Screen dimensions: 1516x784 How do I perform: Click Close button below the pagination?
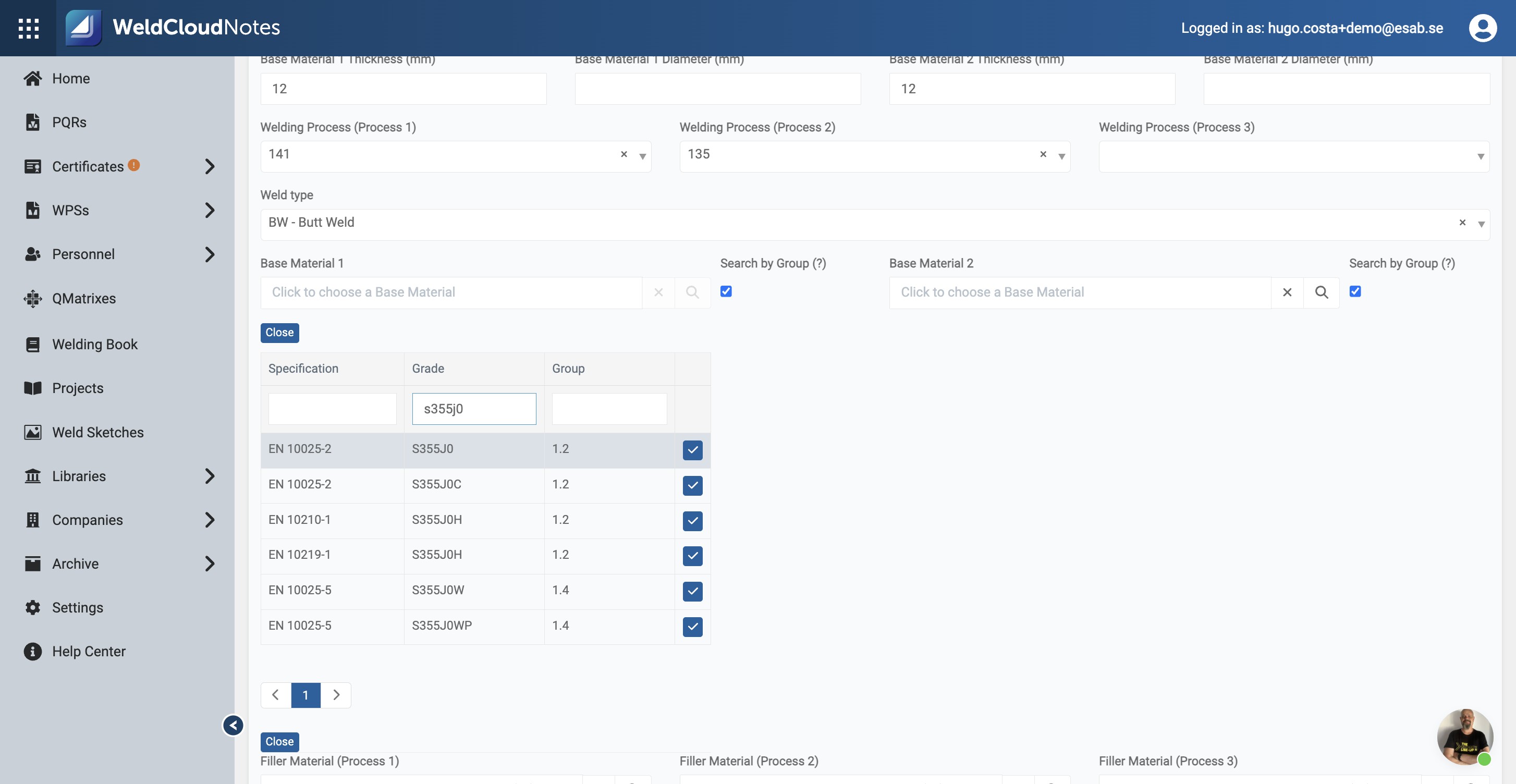[279, 742]
